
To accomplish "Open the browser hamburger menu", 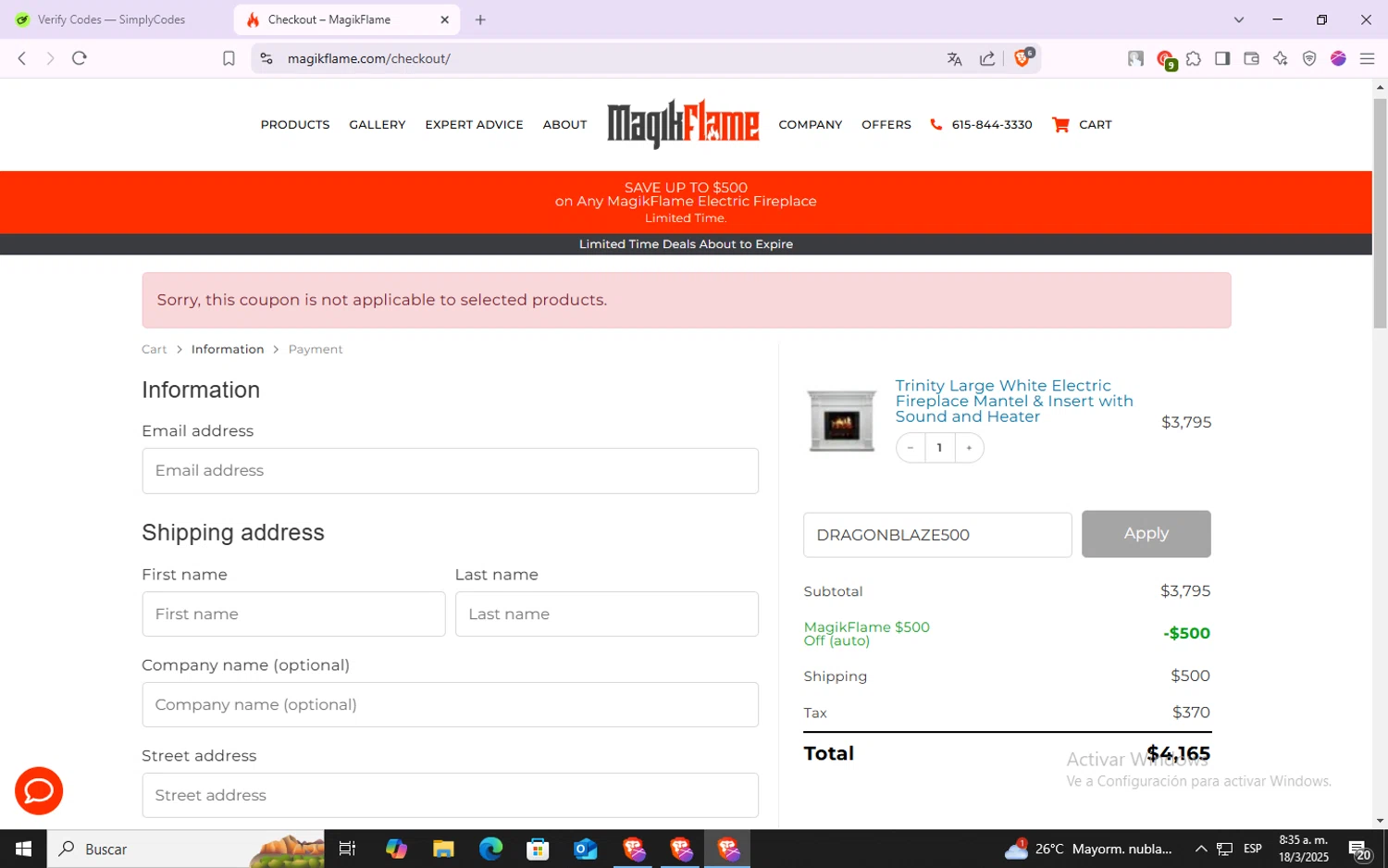I will pyautogui.click(x=1367, y=58).
